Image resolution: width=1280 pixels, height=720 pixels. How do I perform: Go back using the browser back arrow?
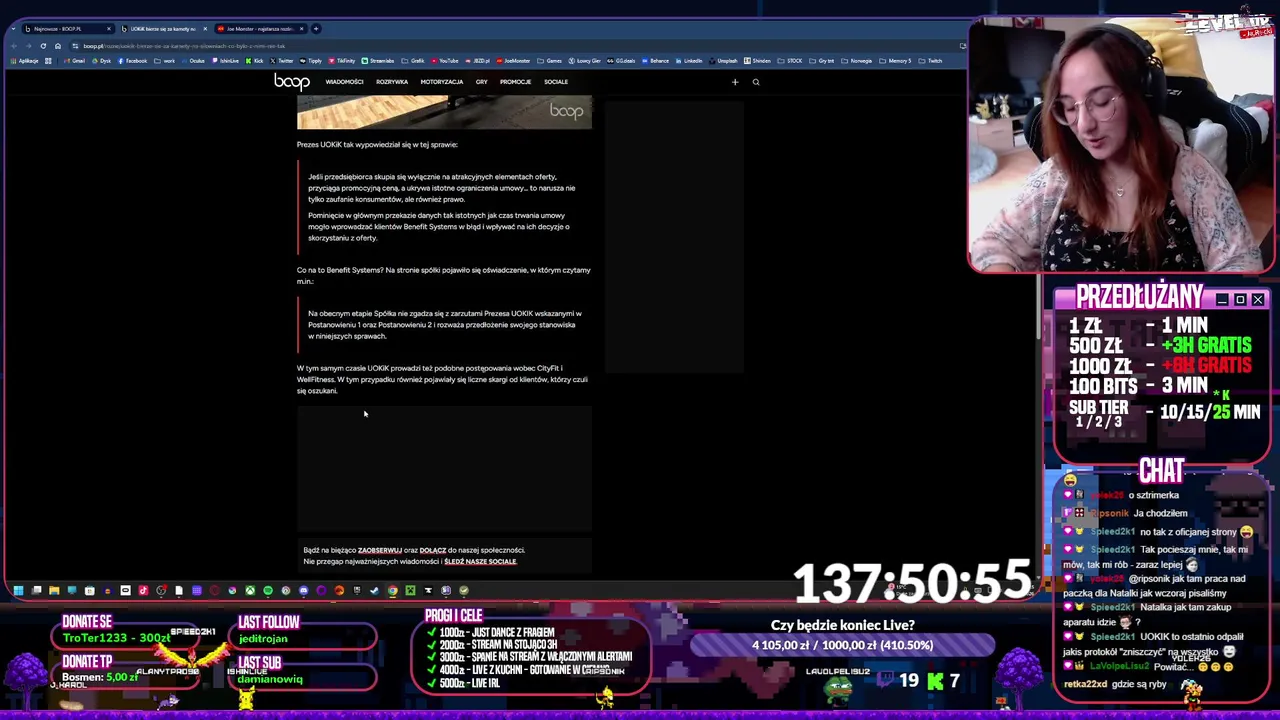(x=14, y=46)
